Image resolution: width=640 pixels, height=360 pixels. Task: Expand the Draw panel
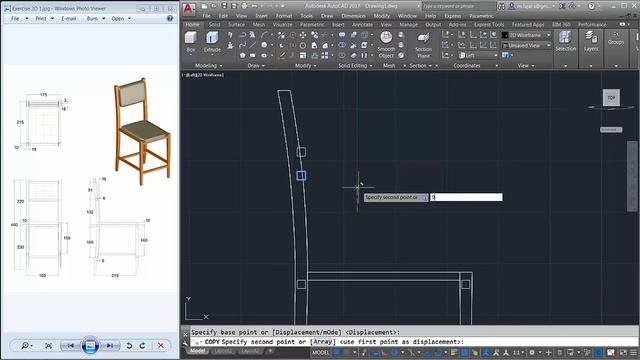click(256, 66)
